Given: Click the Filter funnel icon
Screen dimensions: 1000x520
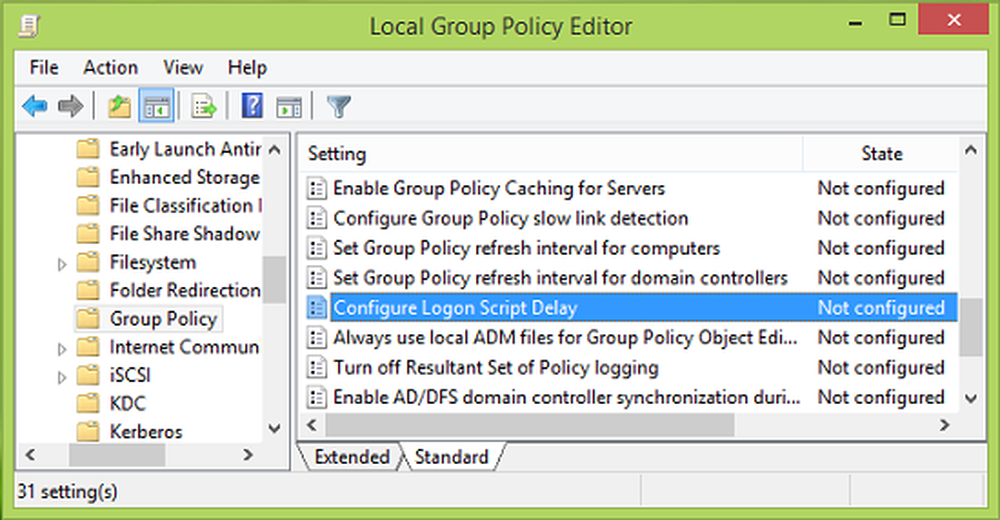Looking at the screenshot, I should [x=340, y=105].
